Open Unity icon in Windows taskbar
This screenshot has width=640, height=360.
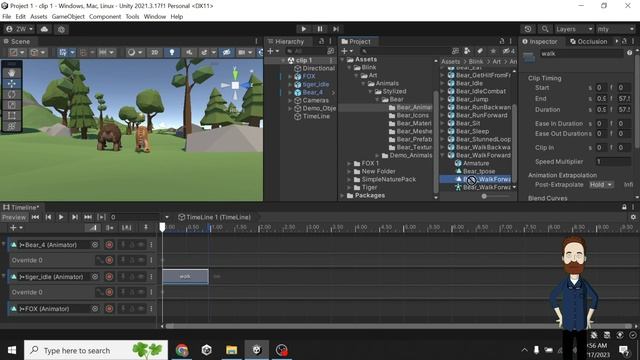click(x=256, y=350)
